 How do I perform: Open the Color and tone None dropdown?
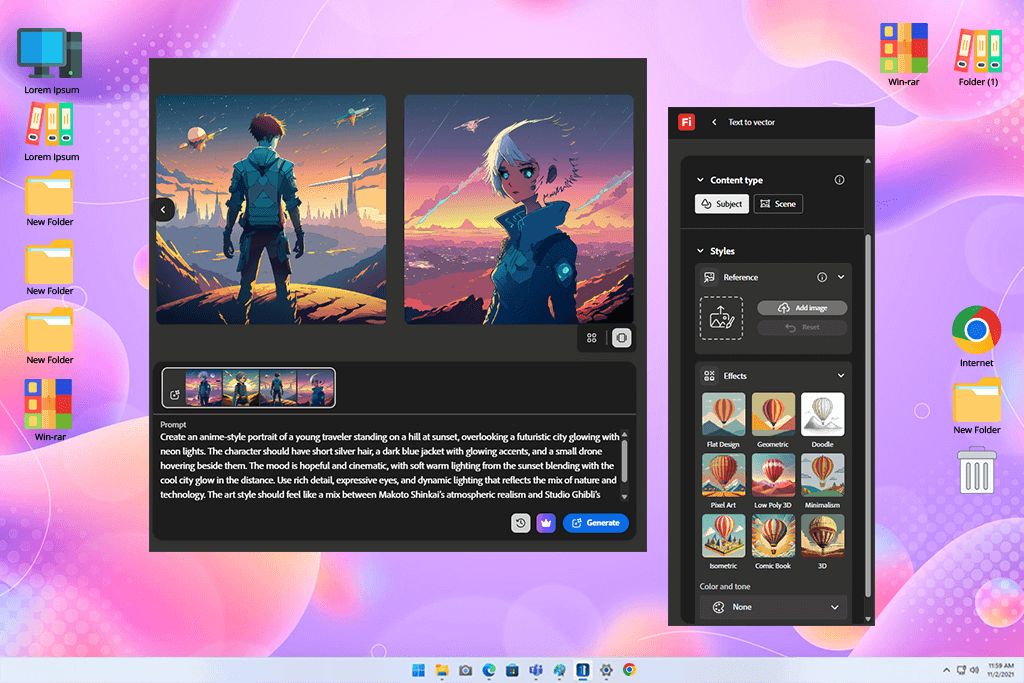pos(773,607)
